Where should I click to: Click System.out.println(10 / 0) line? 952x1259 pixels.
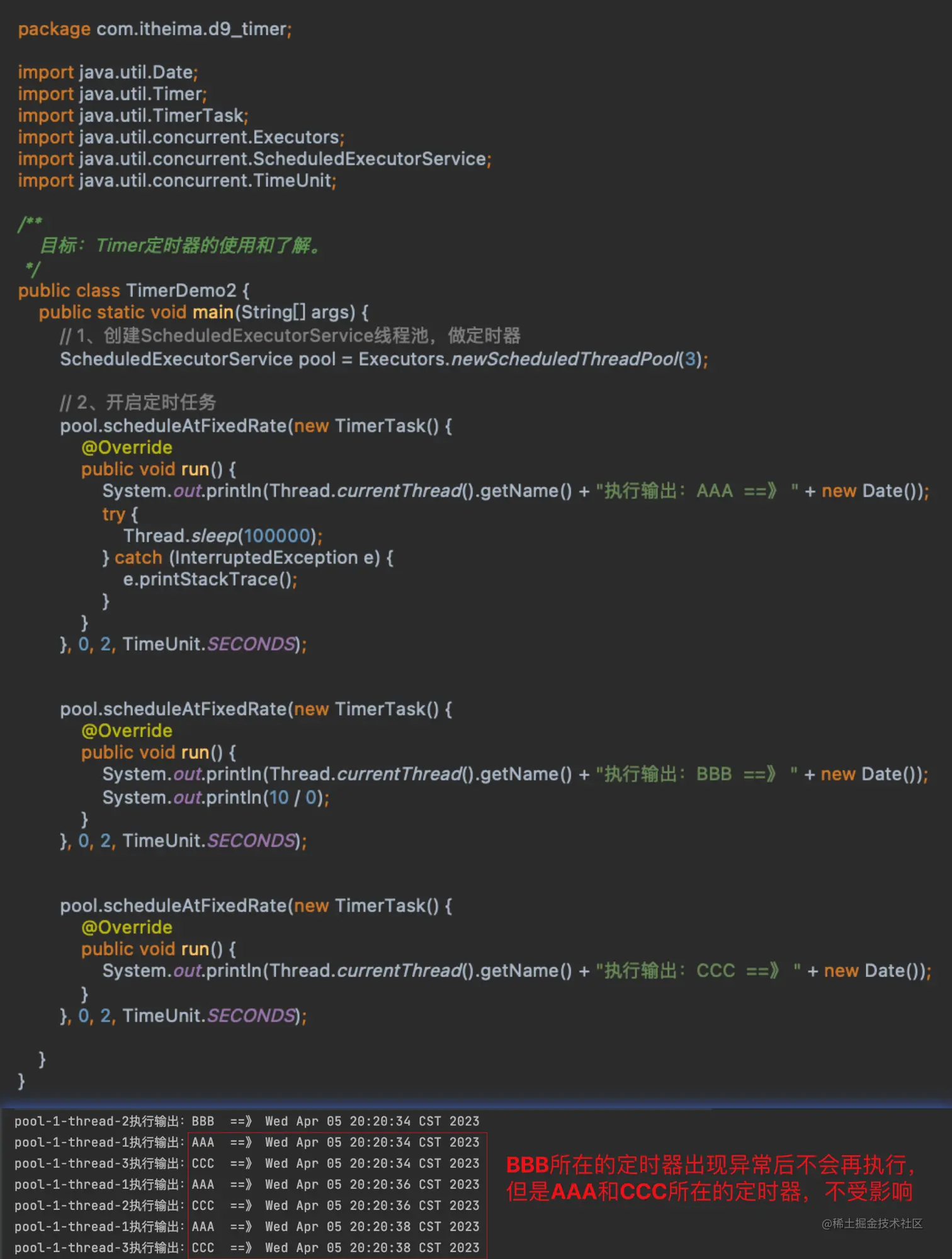click(x=216, y=798)
